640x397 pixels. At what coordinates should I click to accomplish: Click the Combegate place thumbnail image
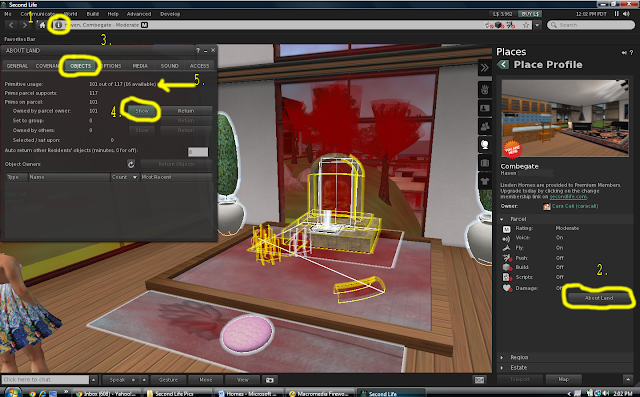click(x=565, y=118)
